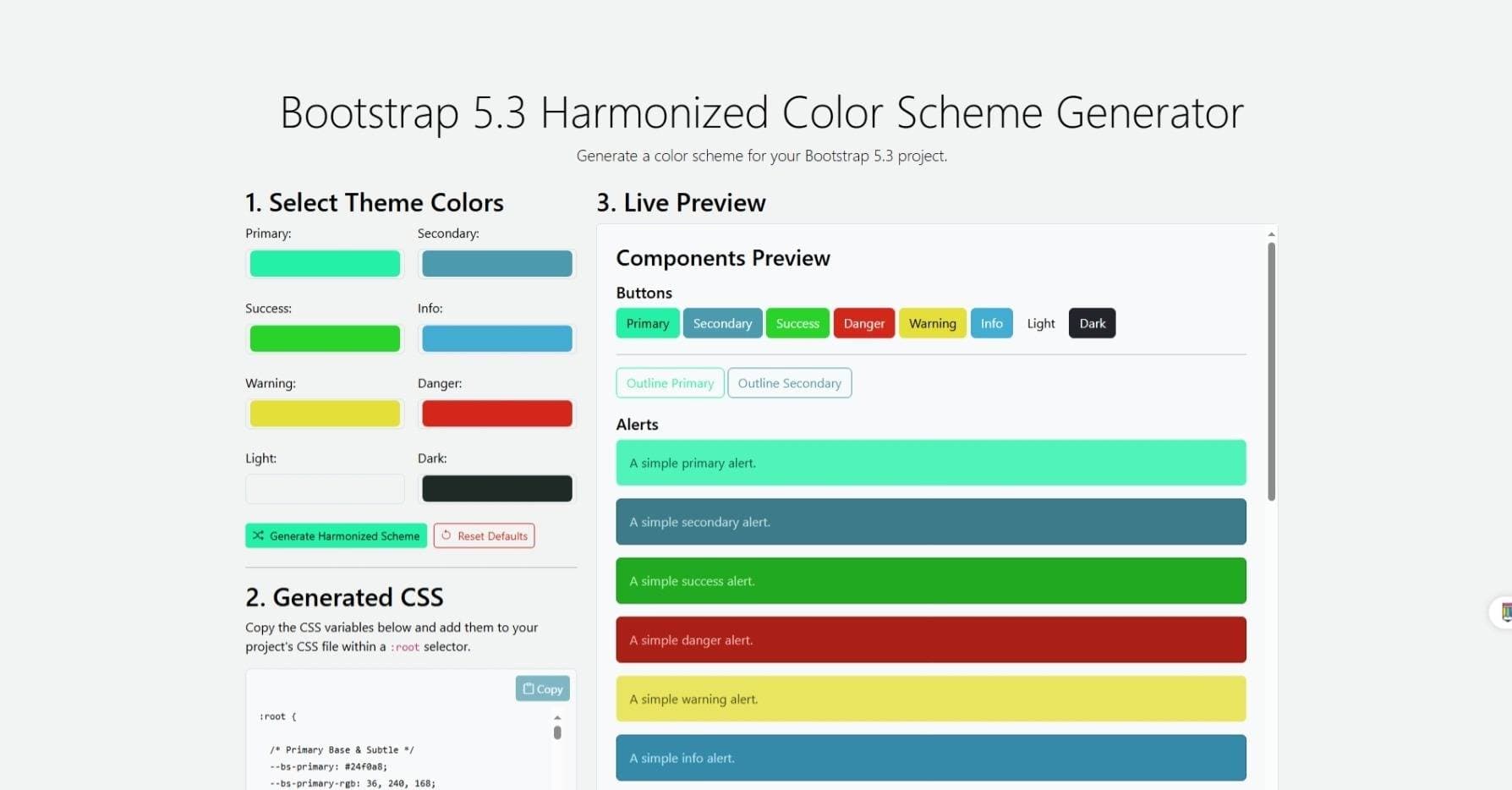Click the floating extension icon at right edge
This screenshot has height=790, width=1512.
click(1503, 612)
